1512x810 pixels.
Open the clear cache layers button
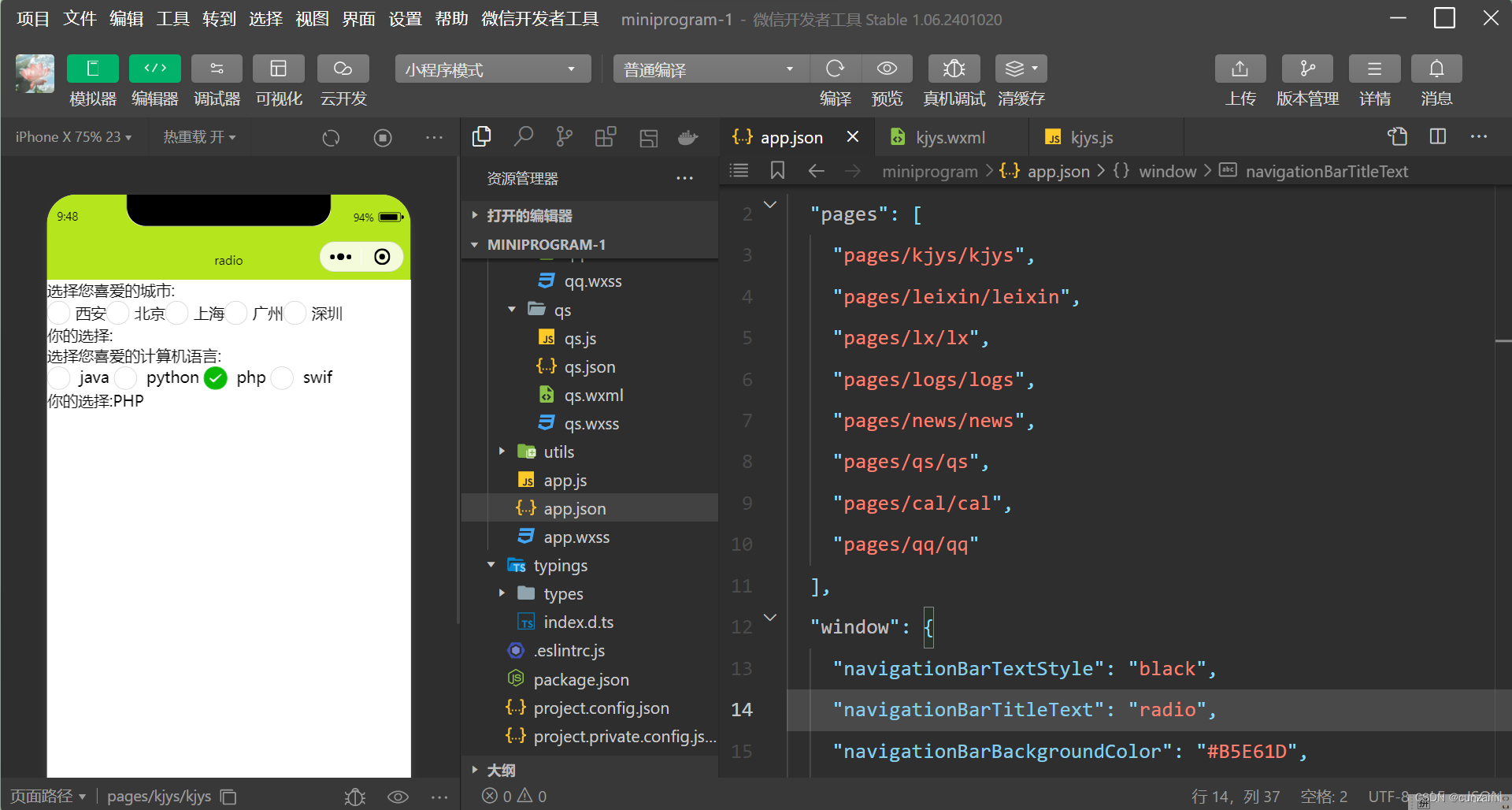click(1021, 69)
